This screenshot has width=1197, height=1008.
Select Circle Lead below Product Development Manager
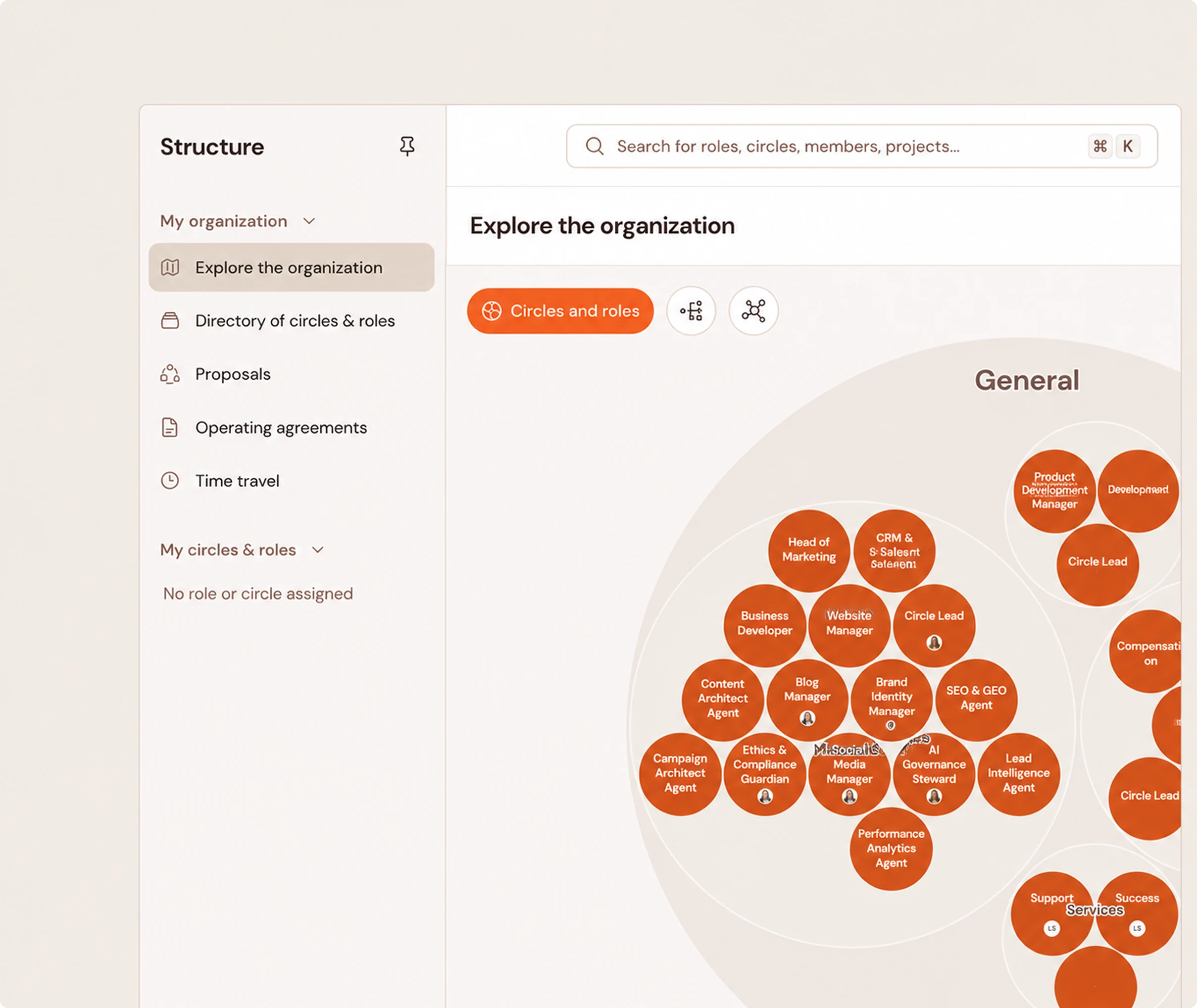pos(1097,564)
